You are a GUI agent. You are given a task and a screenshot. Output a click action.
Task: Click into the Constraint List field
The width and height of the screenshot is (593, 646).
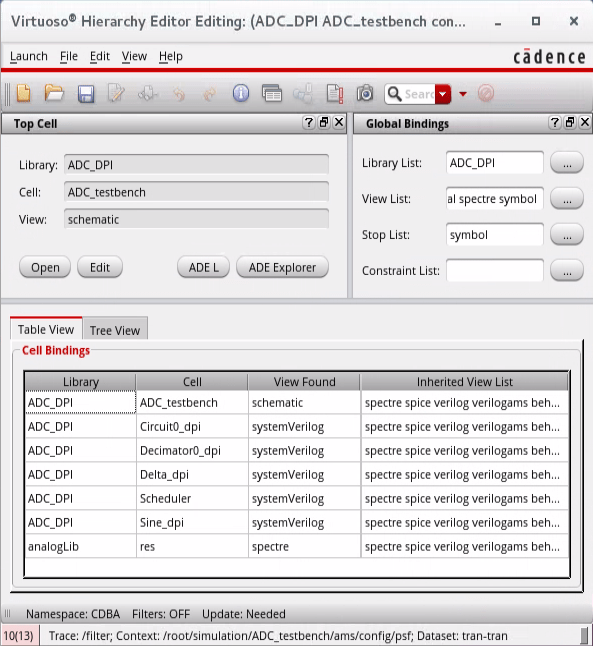click(495, 270)
